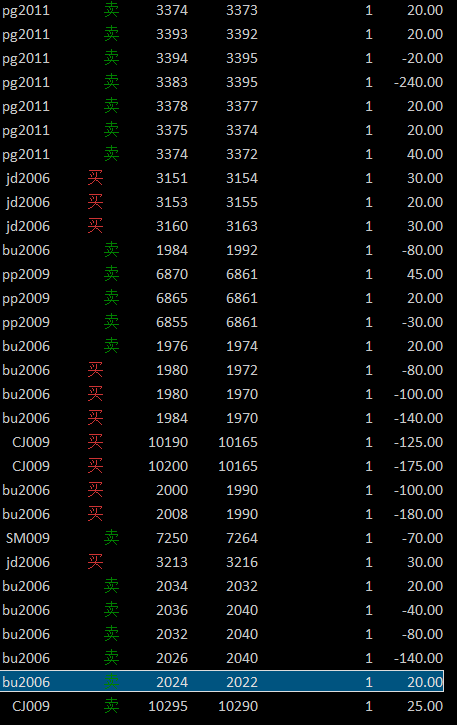Click the sell icon on bu2006 1984/1992 row
The image size is (457, 725).
pos(111,250)
